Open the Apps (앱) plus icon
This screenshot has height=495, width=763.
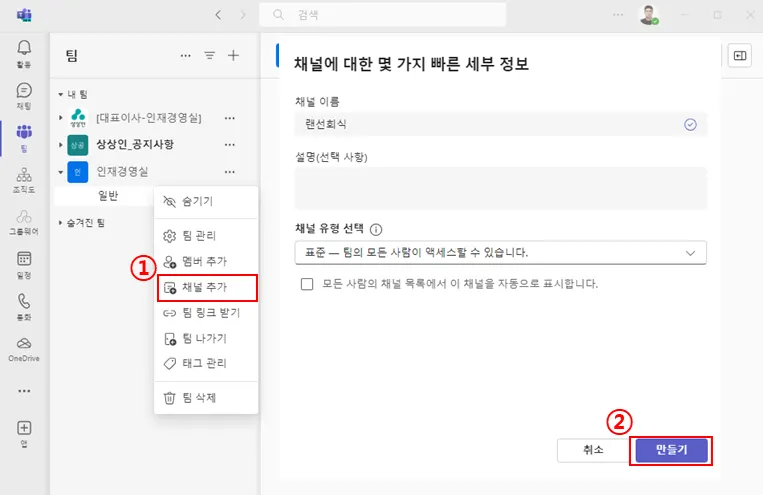(24, 433)
